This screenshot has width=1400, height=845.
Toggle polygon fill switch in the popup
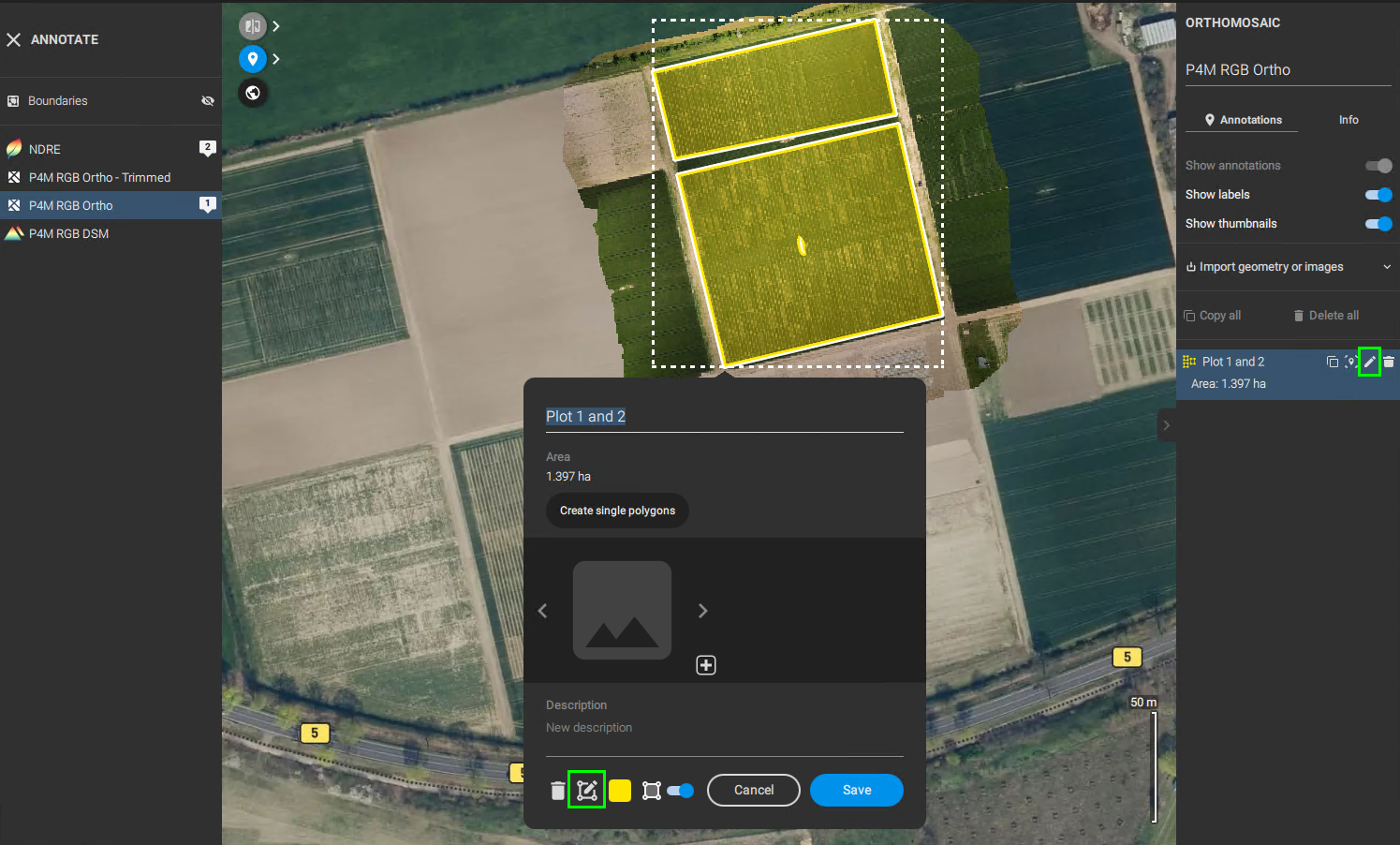681,791
